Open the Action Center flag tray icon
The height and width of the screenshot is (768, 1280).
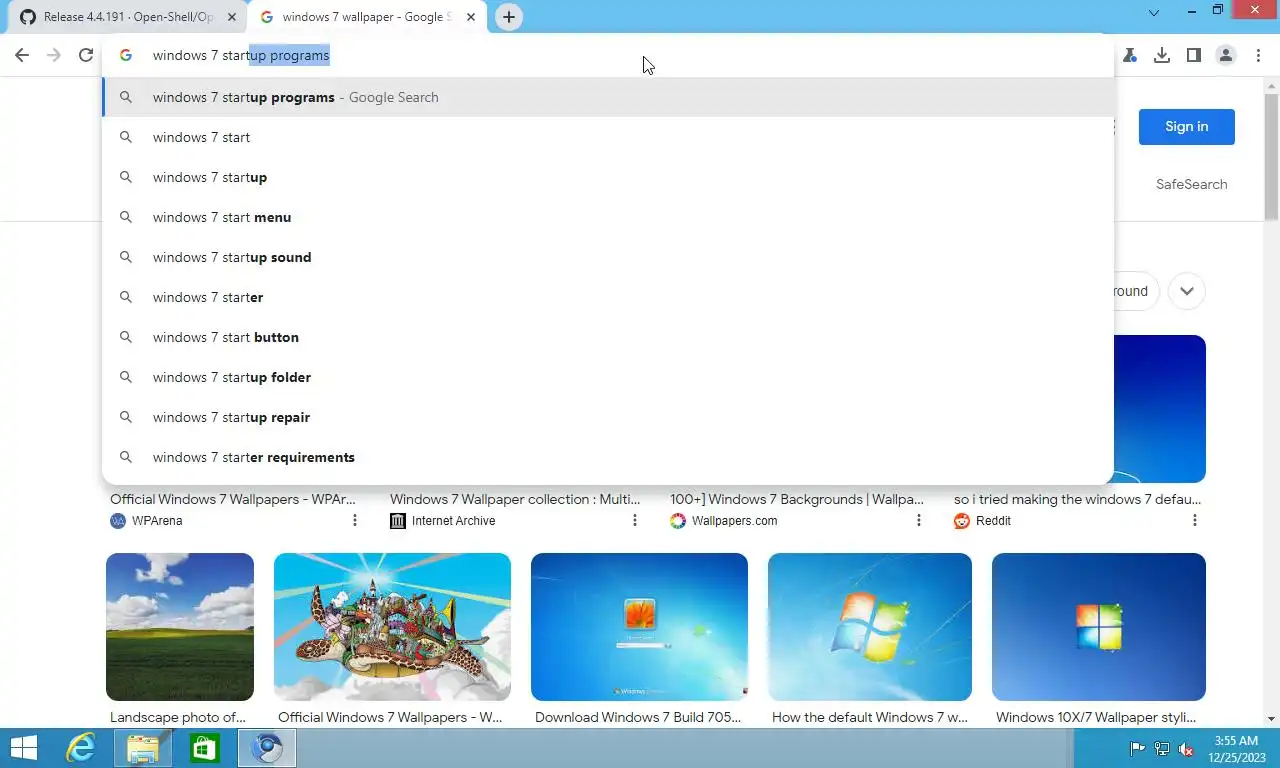pos(1137,748)
